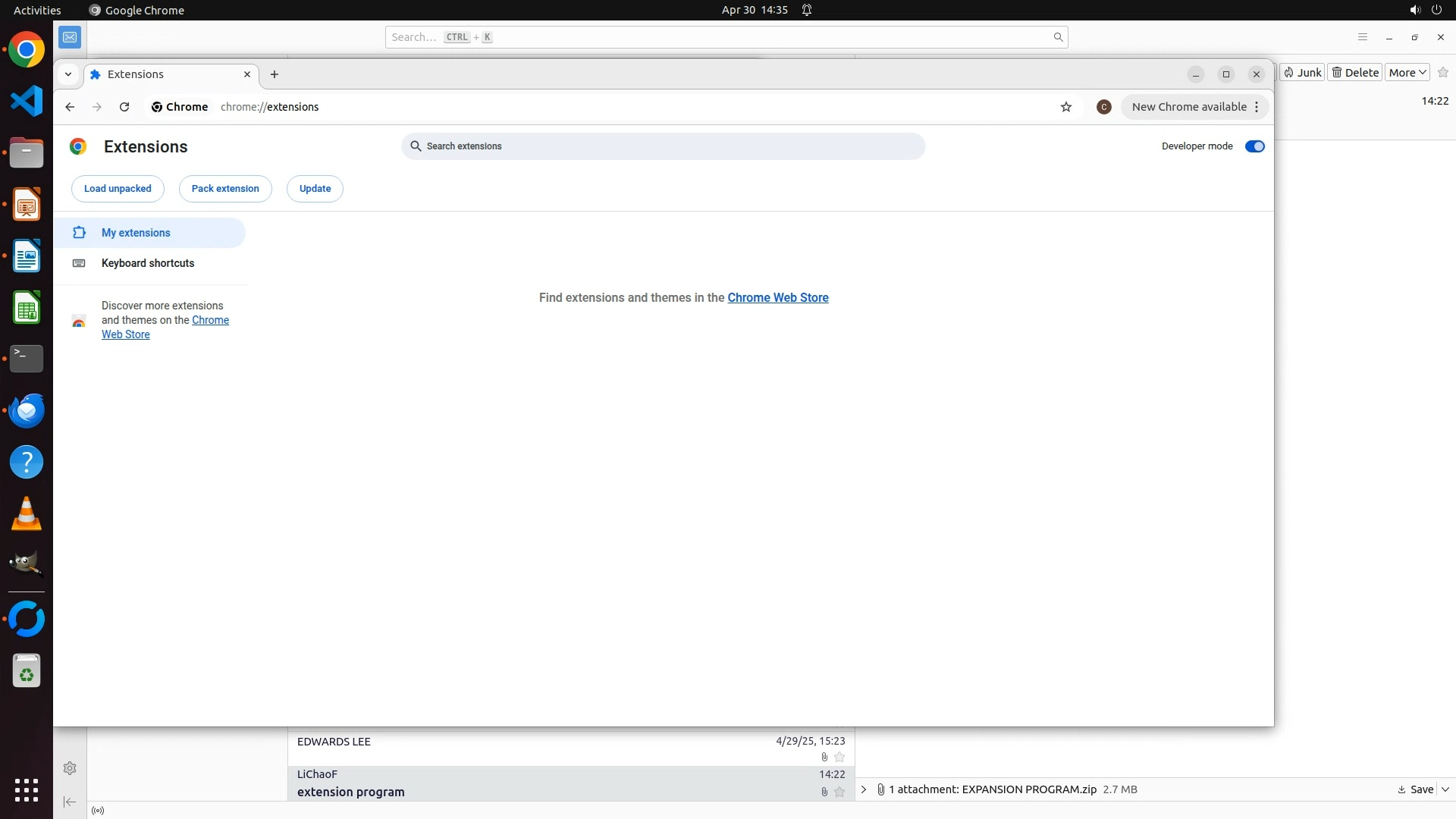Open the tab search dropdown arrow
The height and width of the screenshot is (819, 1456).
(68, 74)
